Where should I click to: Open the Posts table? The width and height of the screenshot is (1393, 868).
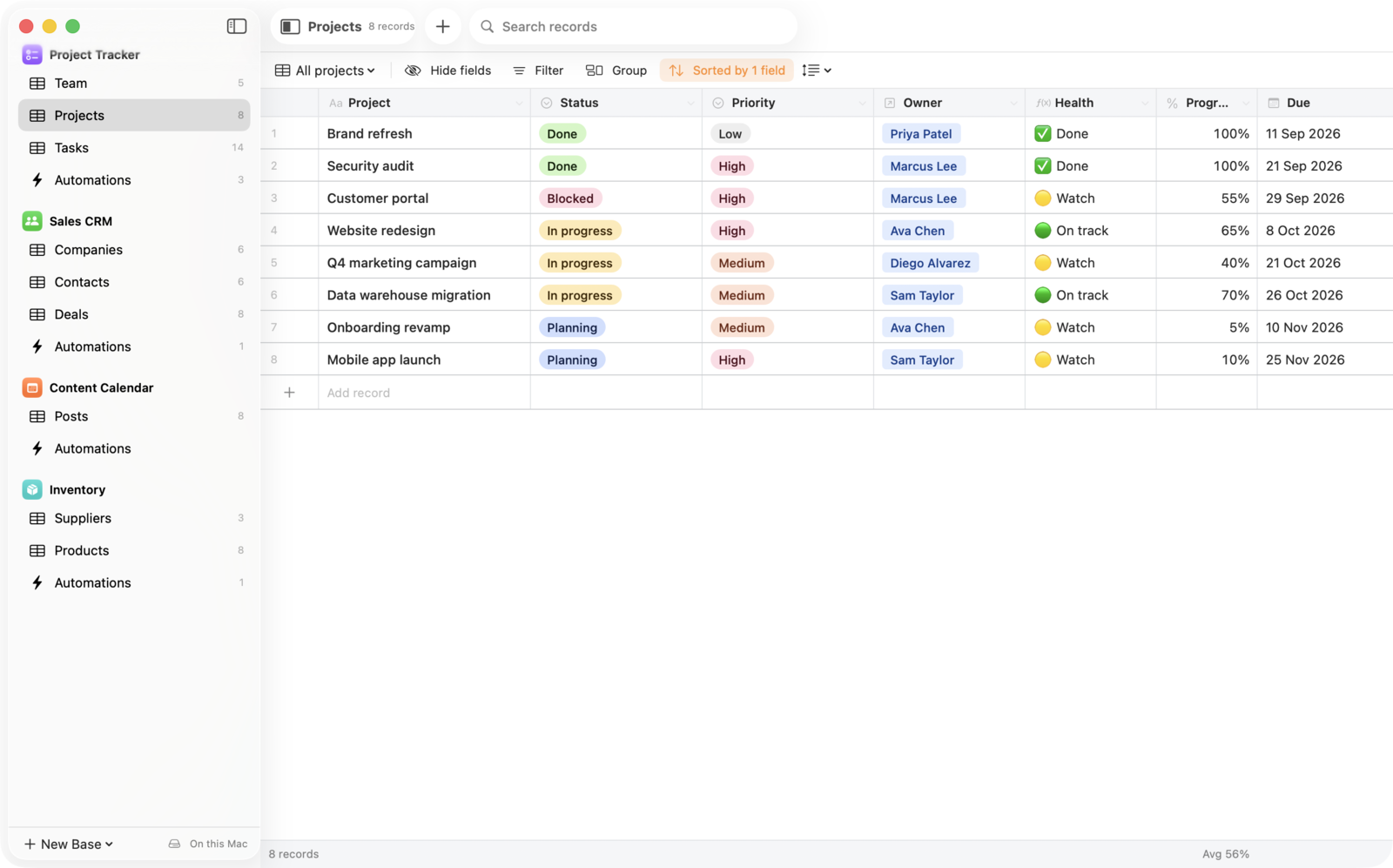tap(134, 416)
